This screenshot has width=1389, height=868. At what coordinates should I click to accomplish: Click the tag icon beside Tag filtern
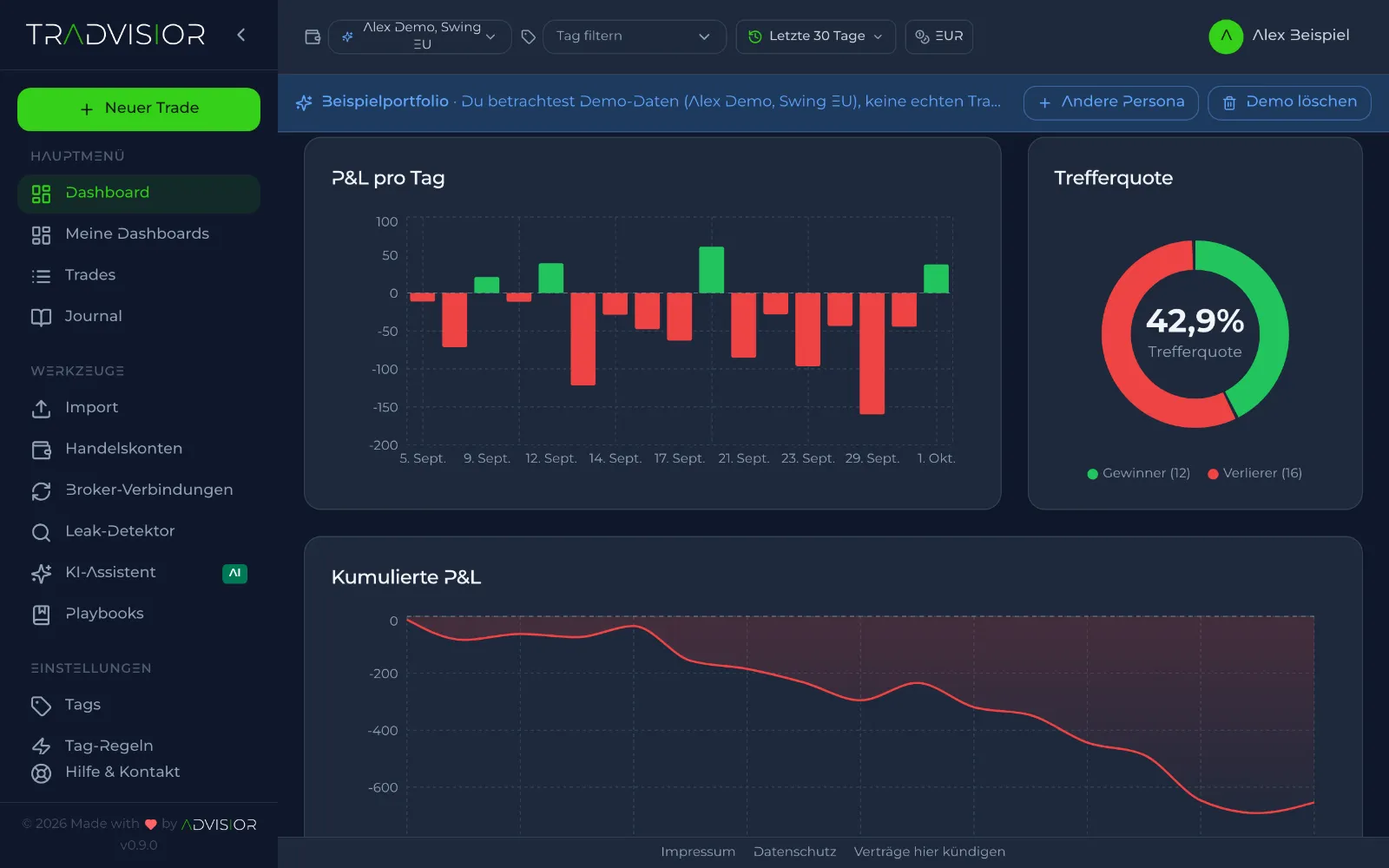pos(528,36)
